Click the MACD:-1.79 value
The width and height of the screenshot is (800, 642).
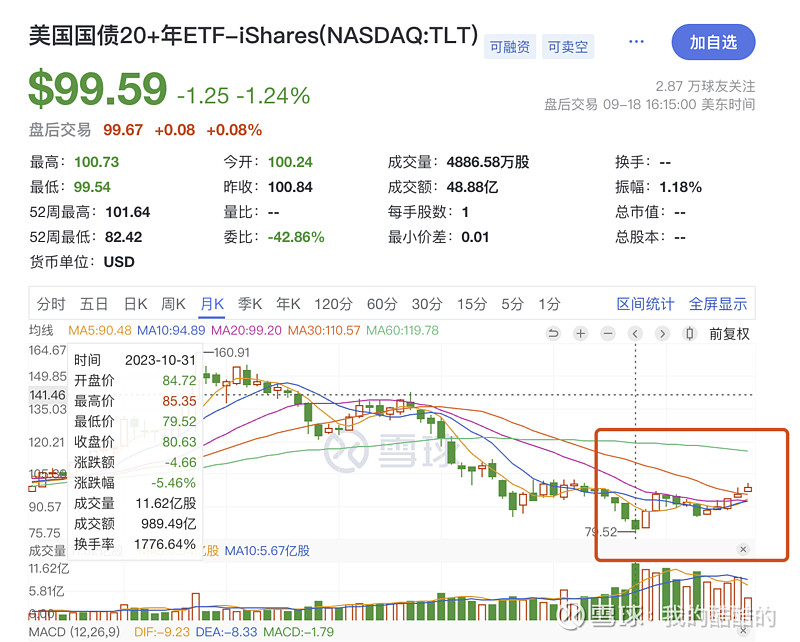coord(298,632)
